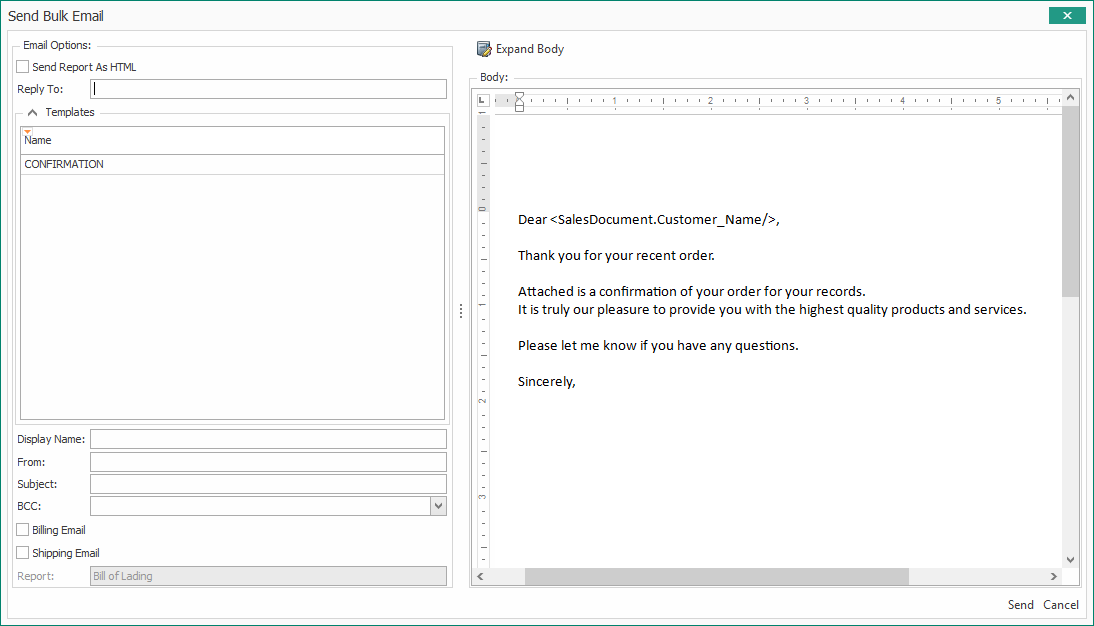Click the Cancel button

point(1061,605)
